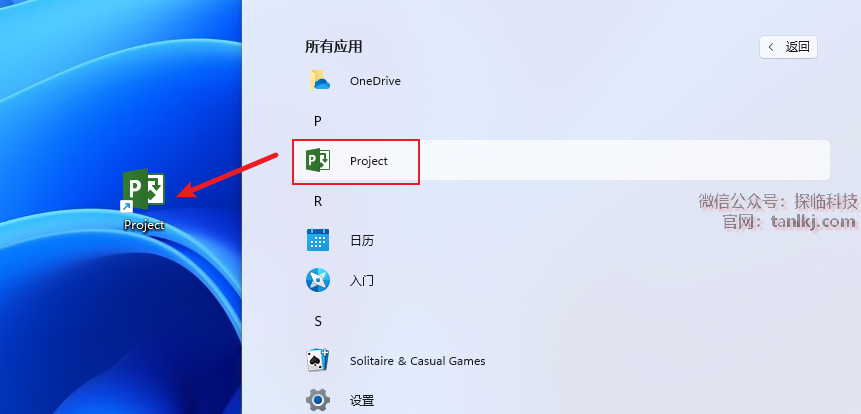The height and width of the screenshot is (414, 861).
Task: Go back with the 返回 button
Action: [789, 47]
